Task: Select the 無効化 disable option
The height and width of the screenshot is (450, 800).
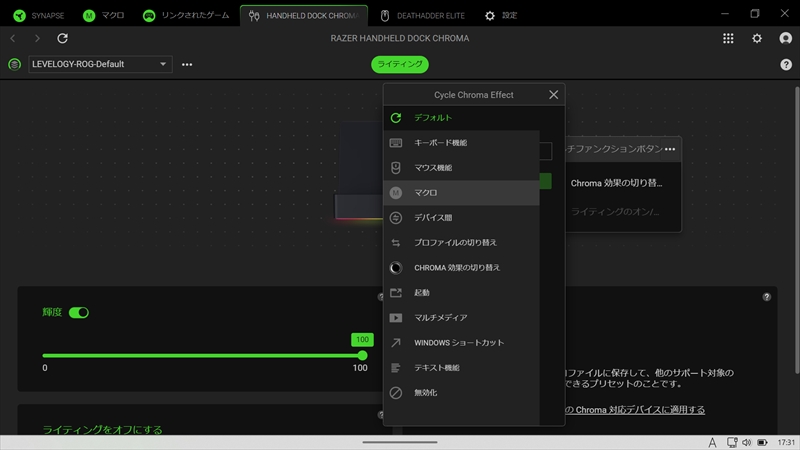Action: coord(425,393)
